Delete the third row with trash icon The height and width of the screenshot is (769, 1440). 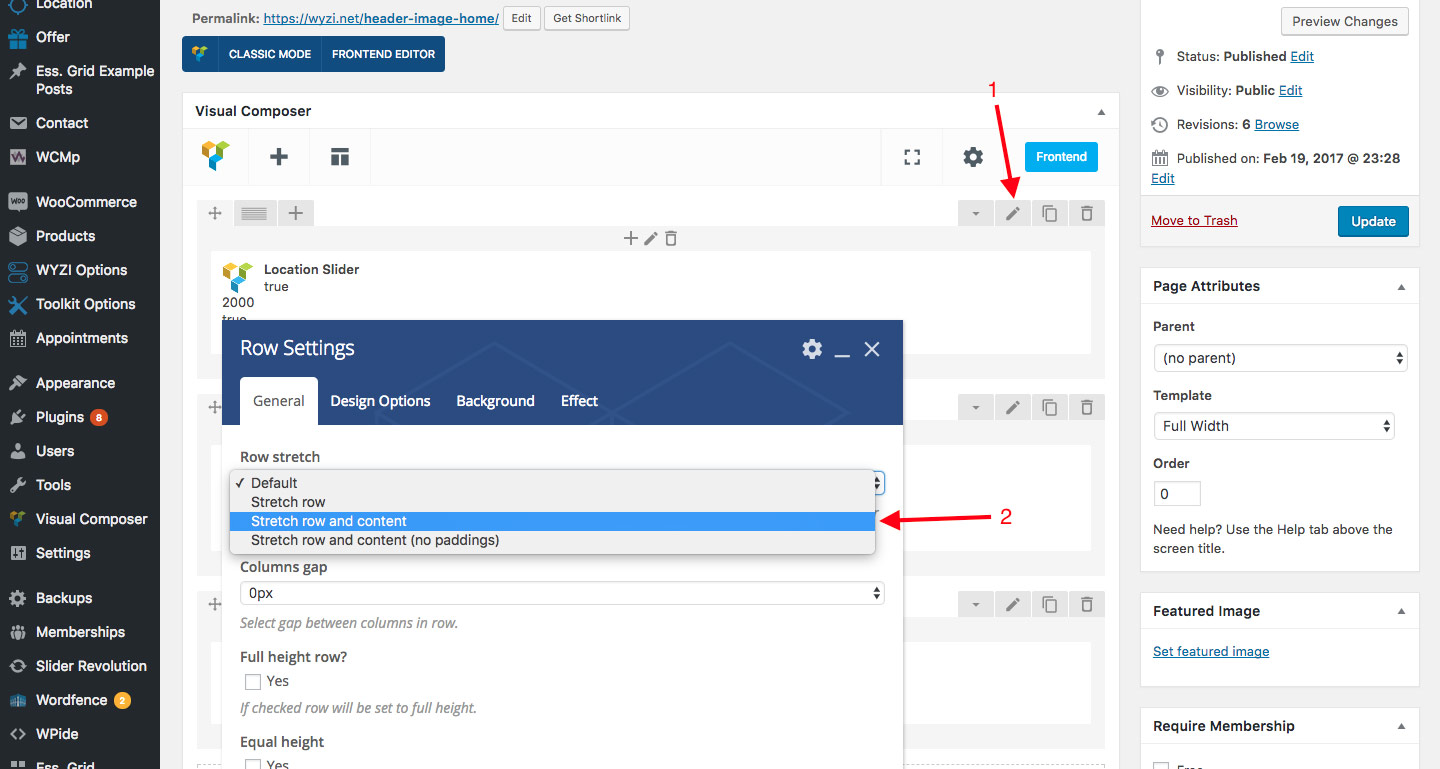[1087, 604]
